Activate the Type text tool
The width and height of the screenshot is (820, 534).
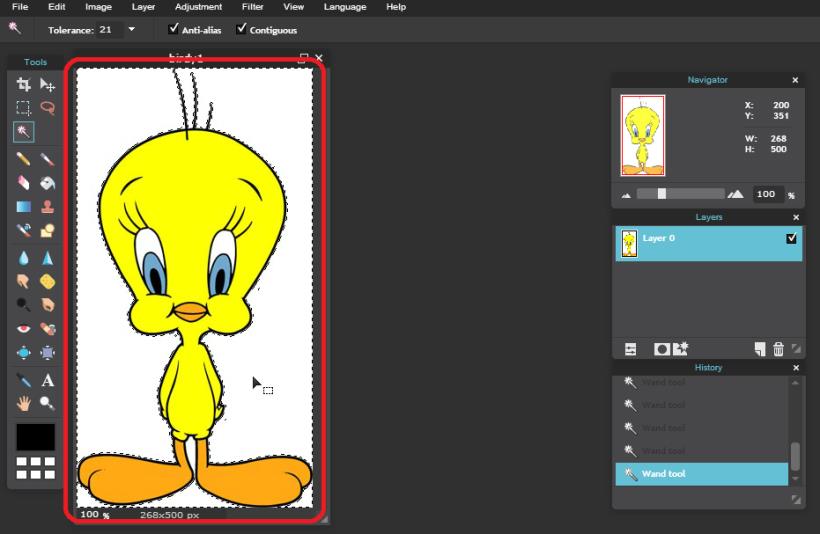pos(47,380)
